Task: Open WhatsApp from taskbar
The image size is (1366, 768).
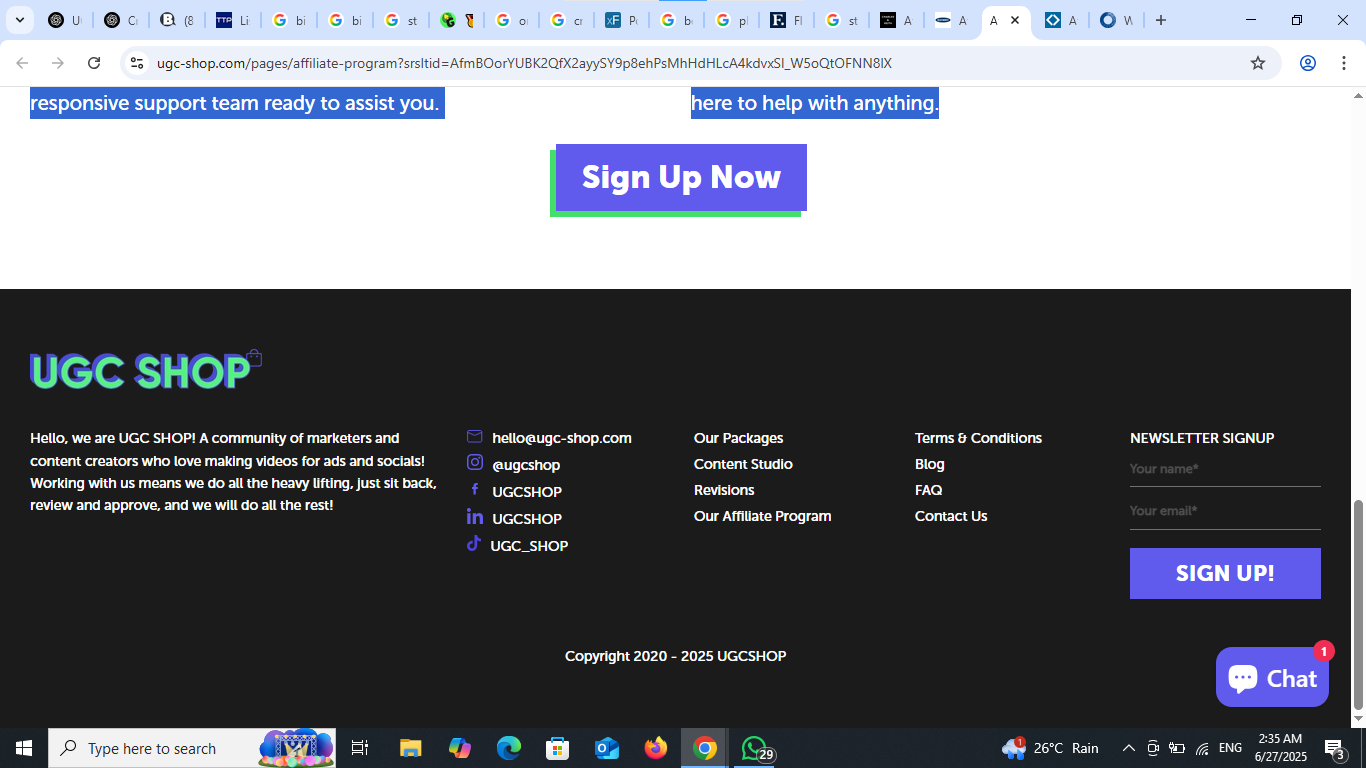Action: [x=755, y=748]
